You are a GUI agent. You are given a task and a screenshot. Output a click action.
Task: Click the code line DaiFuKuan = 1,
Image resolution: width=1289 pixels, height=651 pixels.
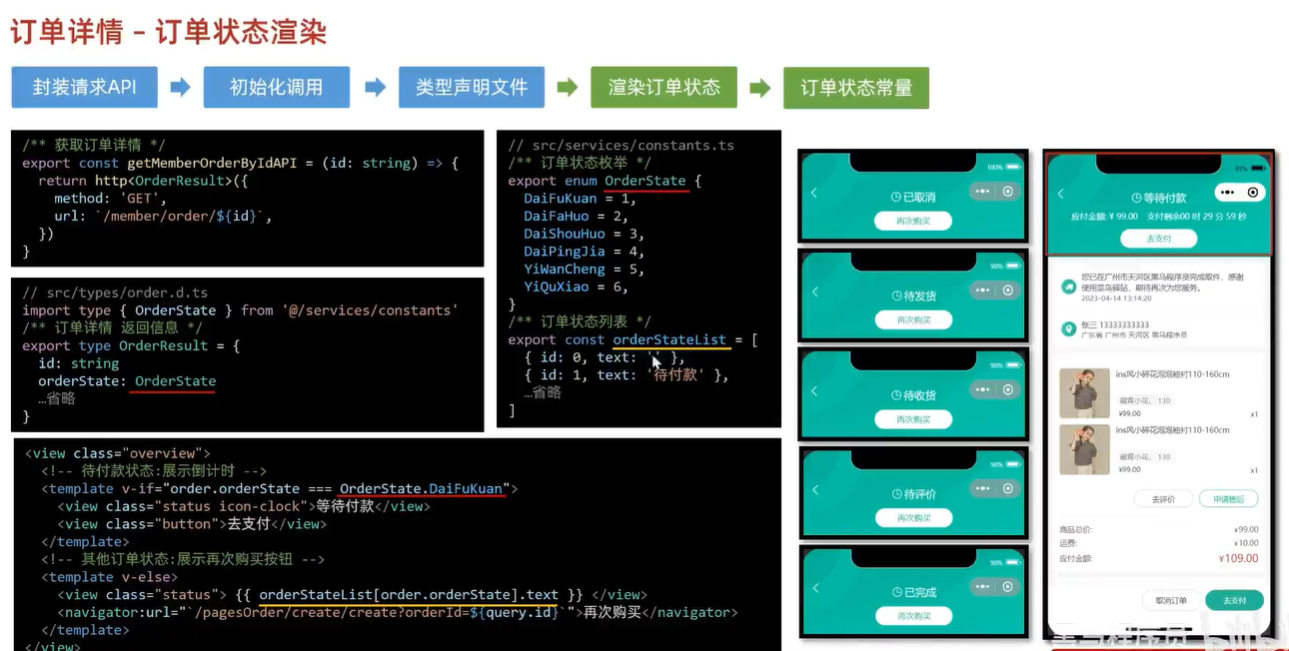pos(580,198)
